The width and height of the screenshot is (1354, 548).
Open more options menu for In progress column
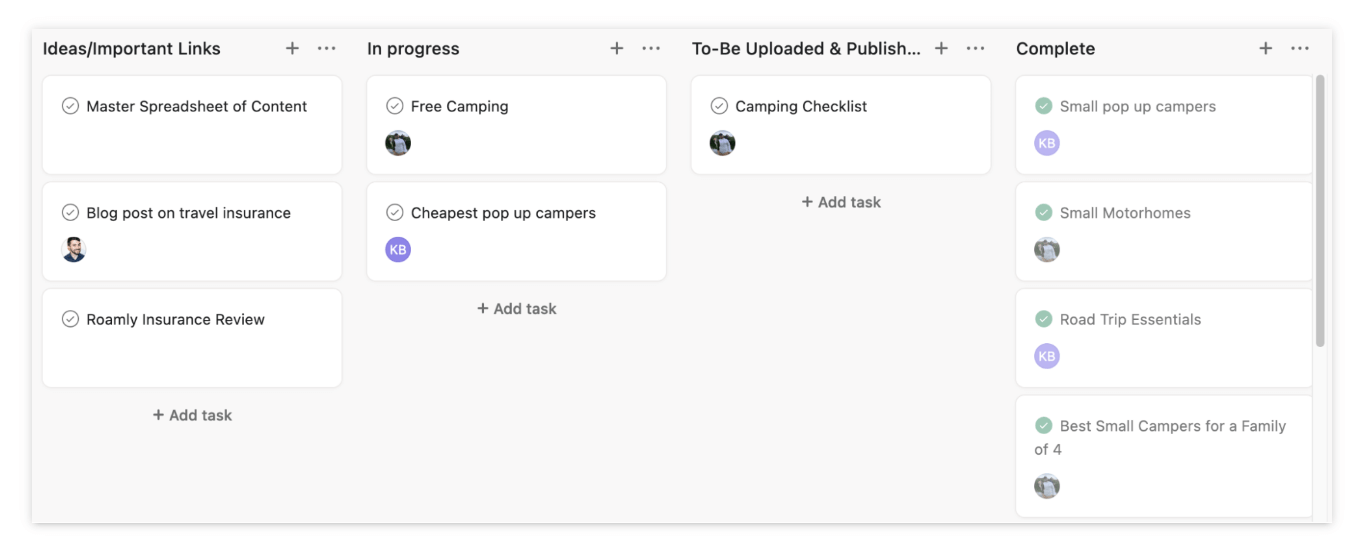(x=651, y=48)
